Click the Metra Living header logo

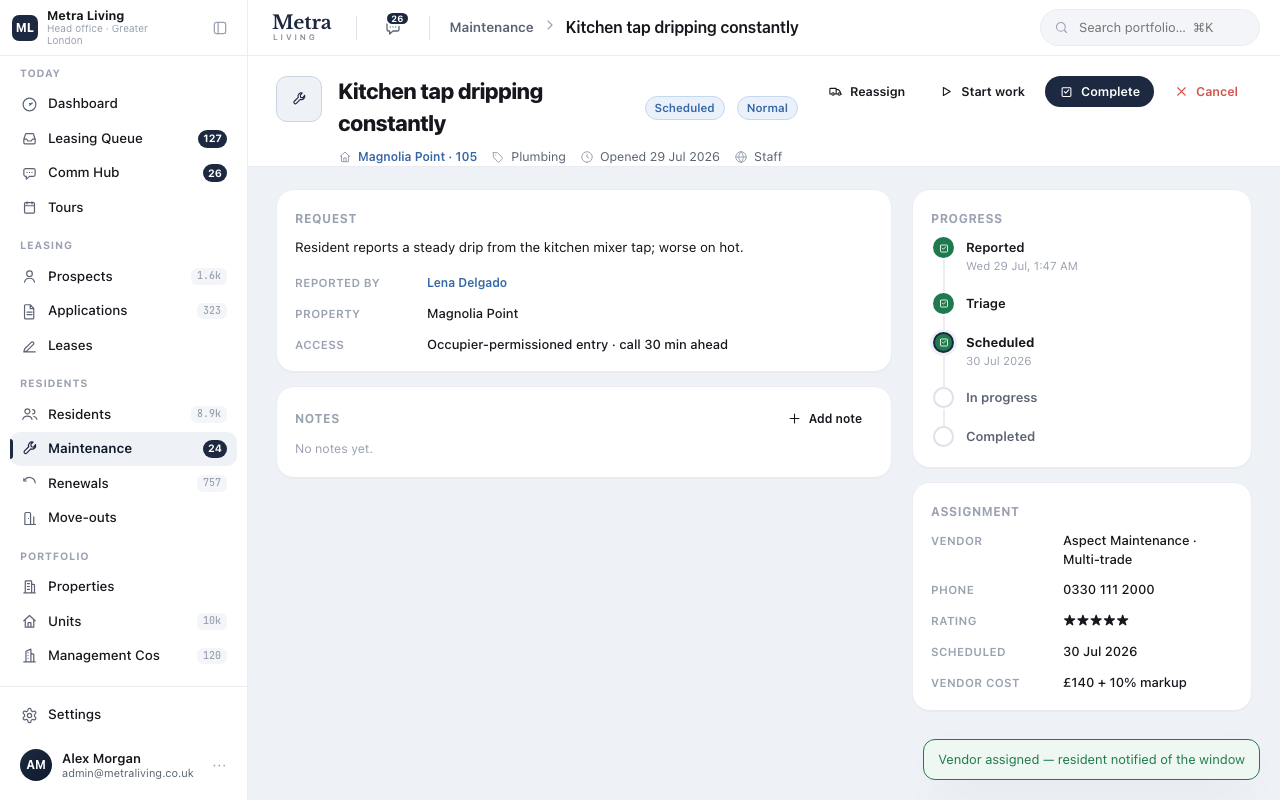click(301, 27)
